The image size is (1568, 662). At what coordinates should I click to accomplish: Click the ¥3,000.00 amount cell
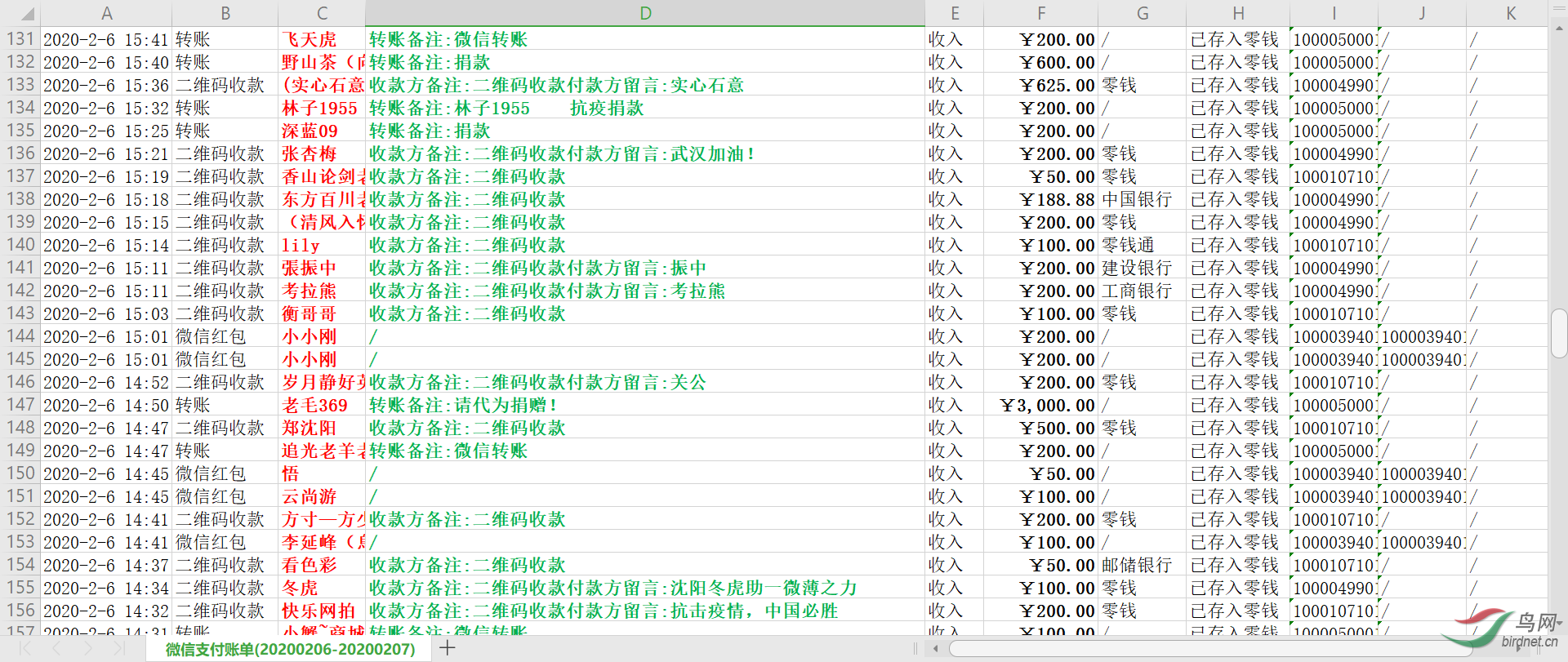[x=1040, y=405]
